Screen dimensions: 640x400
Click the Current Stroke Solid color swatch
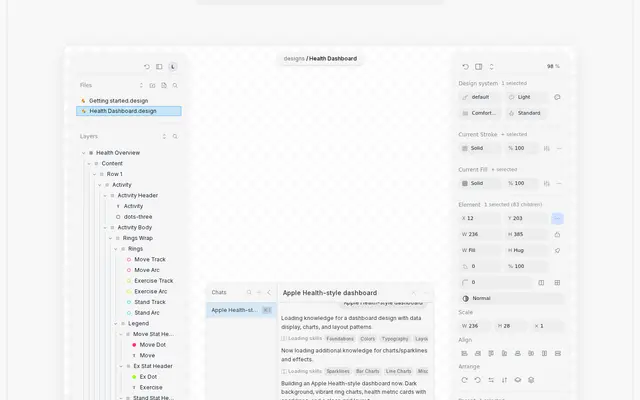click(x=464, y=148)
